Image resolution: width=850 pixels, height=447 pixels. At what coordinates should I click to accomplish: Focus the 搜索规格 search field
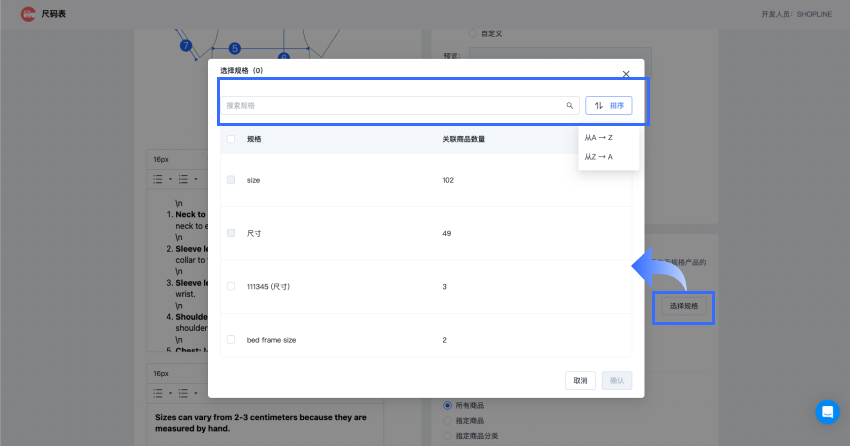pos(400,106)
